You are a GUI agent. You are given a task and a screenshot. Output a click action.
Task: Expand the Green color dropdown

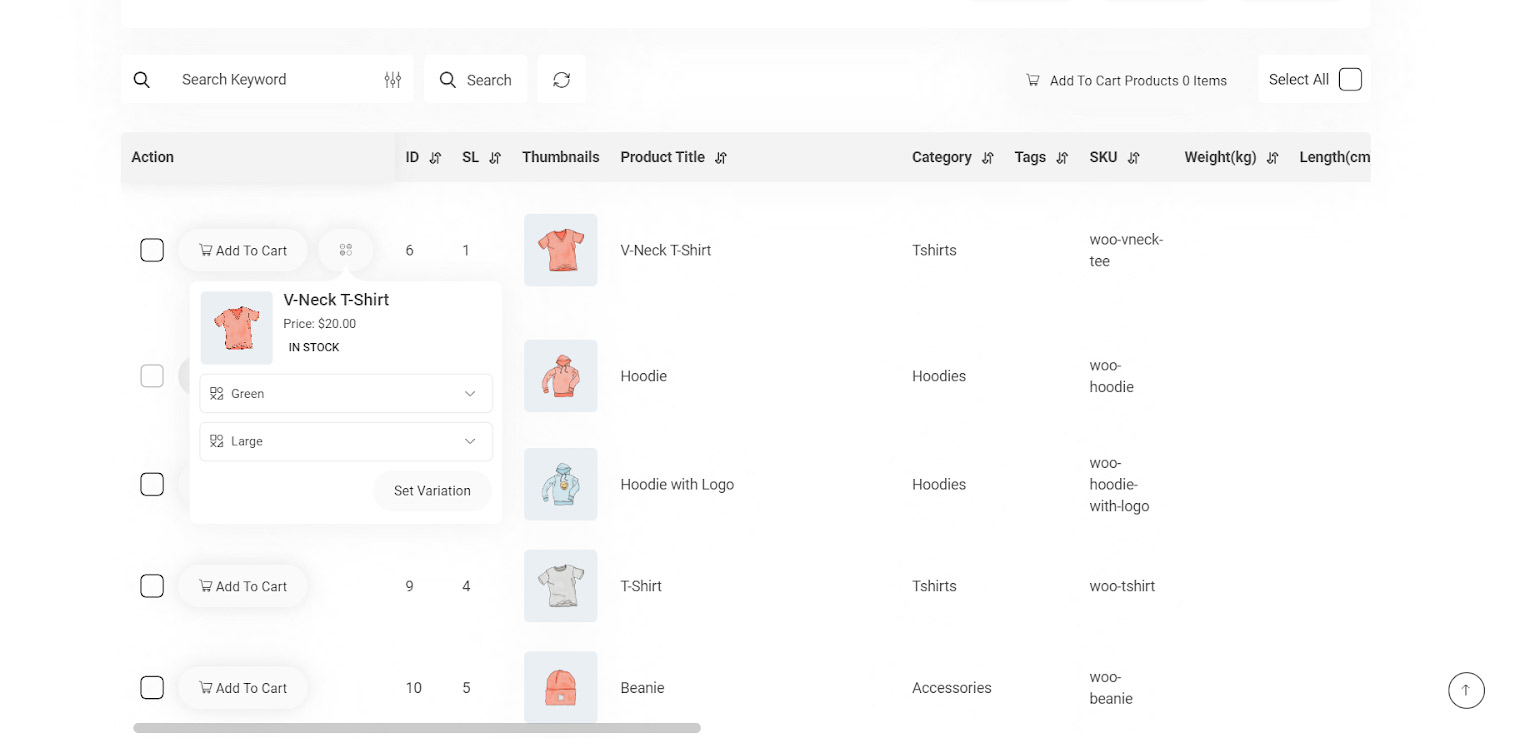point(346,394)
